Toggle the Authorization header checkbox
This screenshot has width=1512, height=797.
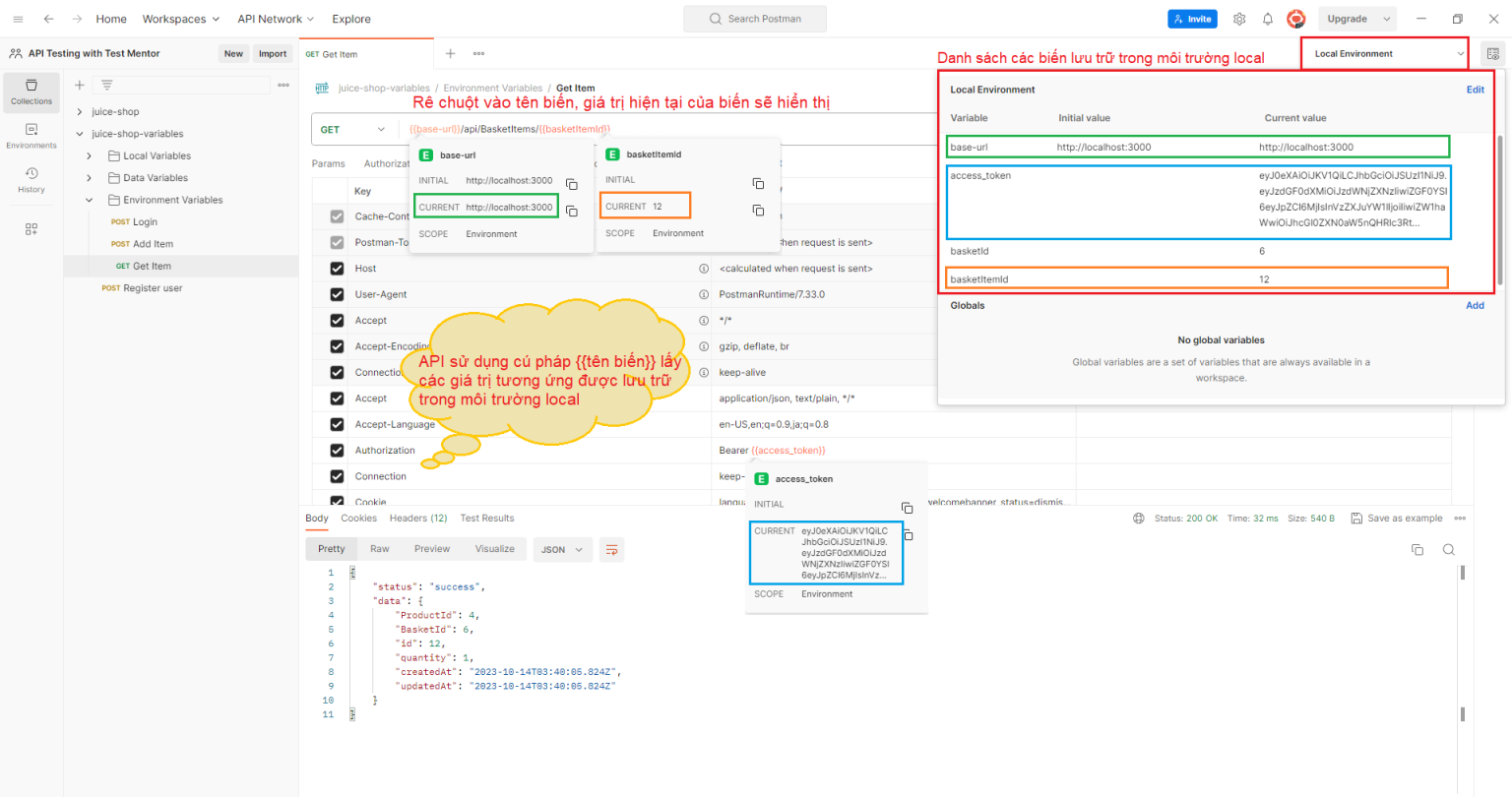pyautogui.click(x=337, y=451)
